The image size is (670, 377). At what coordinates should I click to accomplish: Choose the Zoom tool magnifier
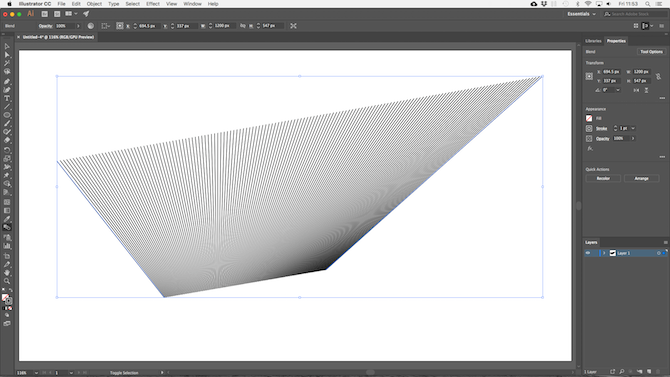7,281
